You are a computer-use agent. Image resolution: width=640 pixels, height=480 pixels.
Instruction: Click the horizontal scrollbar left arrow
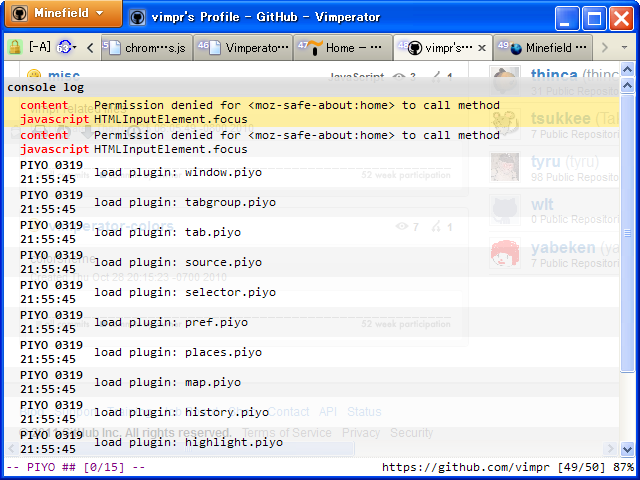click(11, 449)
